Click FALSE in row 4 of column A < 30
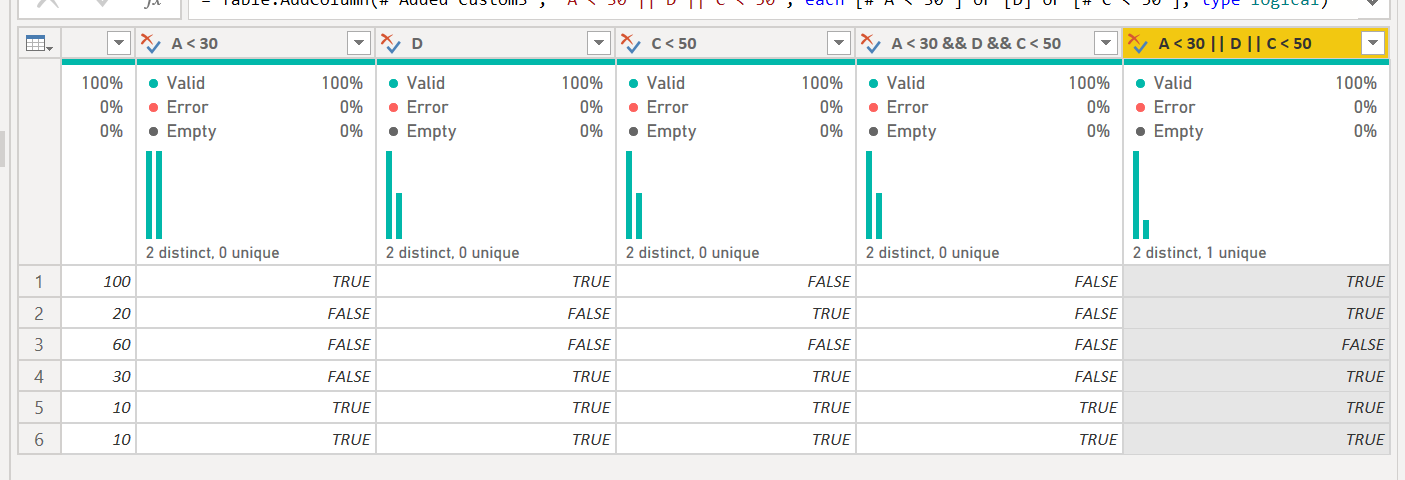 point(256,376)
